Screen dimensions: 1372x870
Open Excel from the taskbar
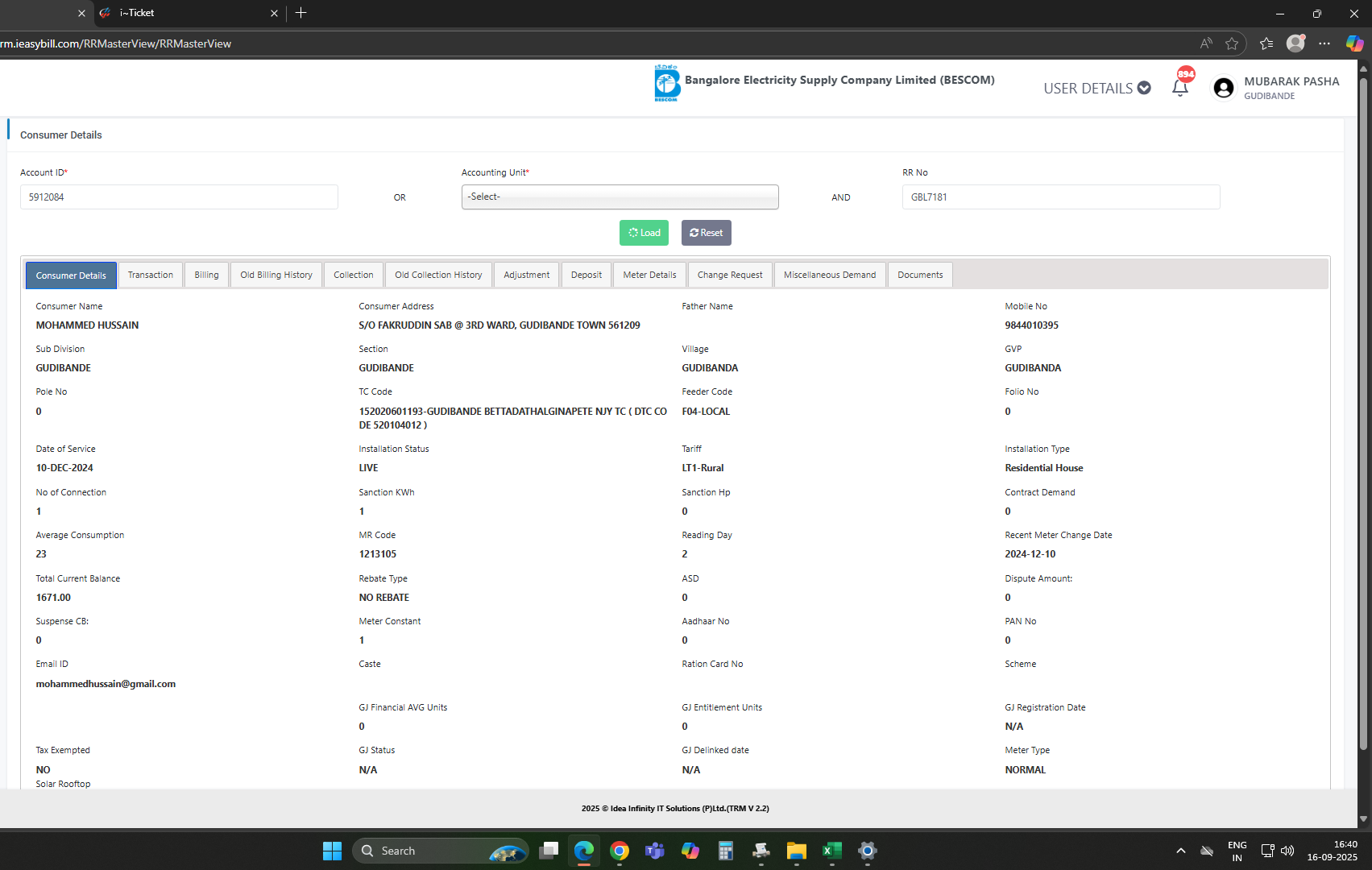(831, 851)
